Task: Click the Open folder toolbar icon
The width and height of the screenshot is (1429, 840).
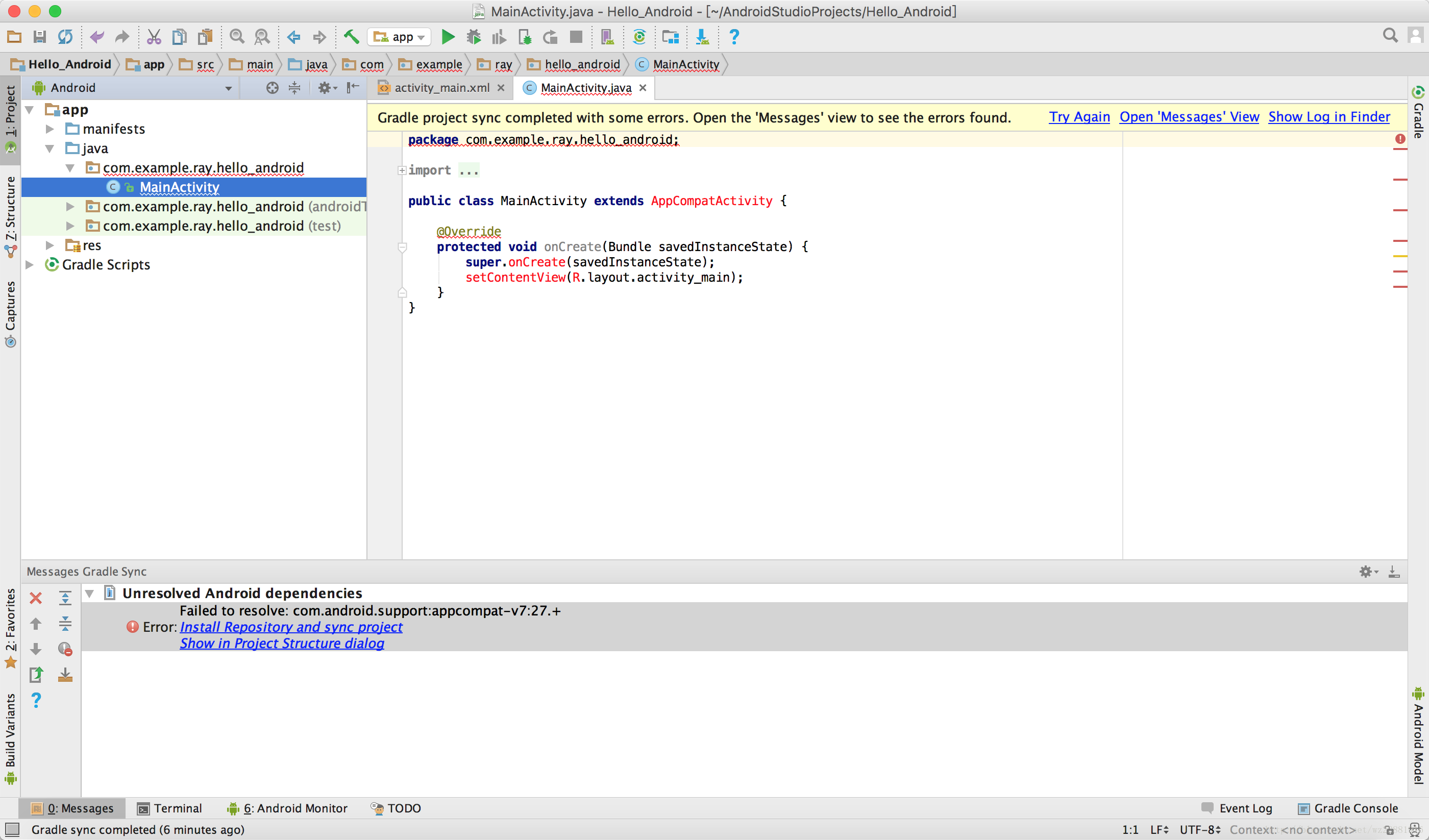Action: point(14,37)
